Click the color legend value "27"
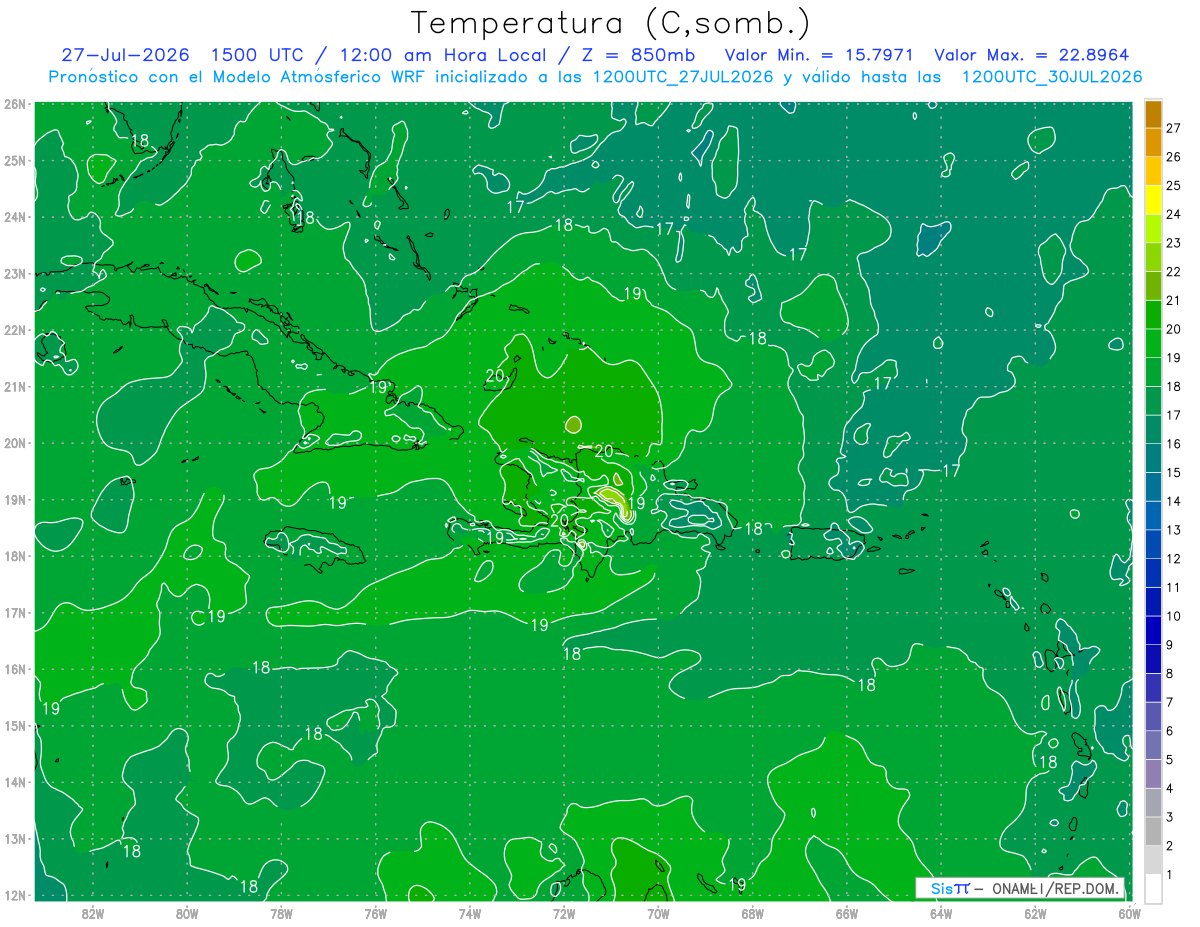 click(x=1174, y=128)
